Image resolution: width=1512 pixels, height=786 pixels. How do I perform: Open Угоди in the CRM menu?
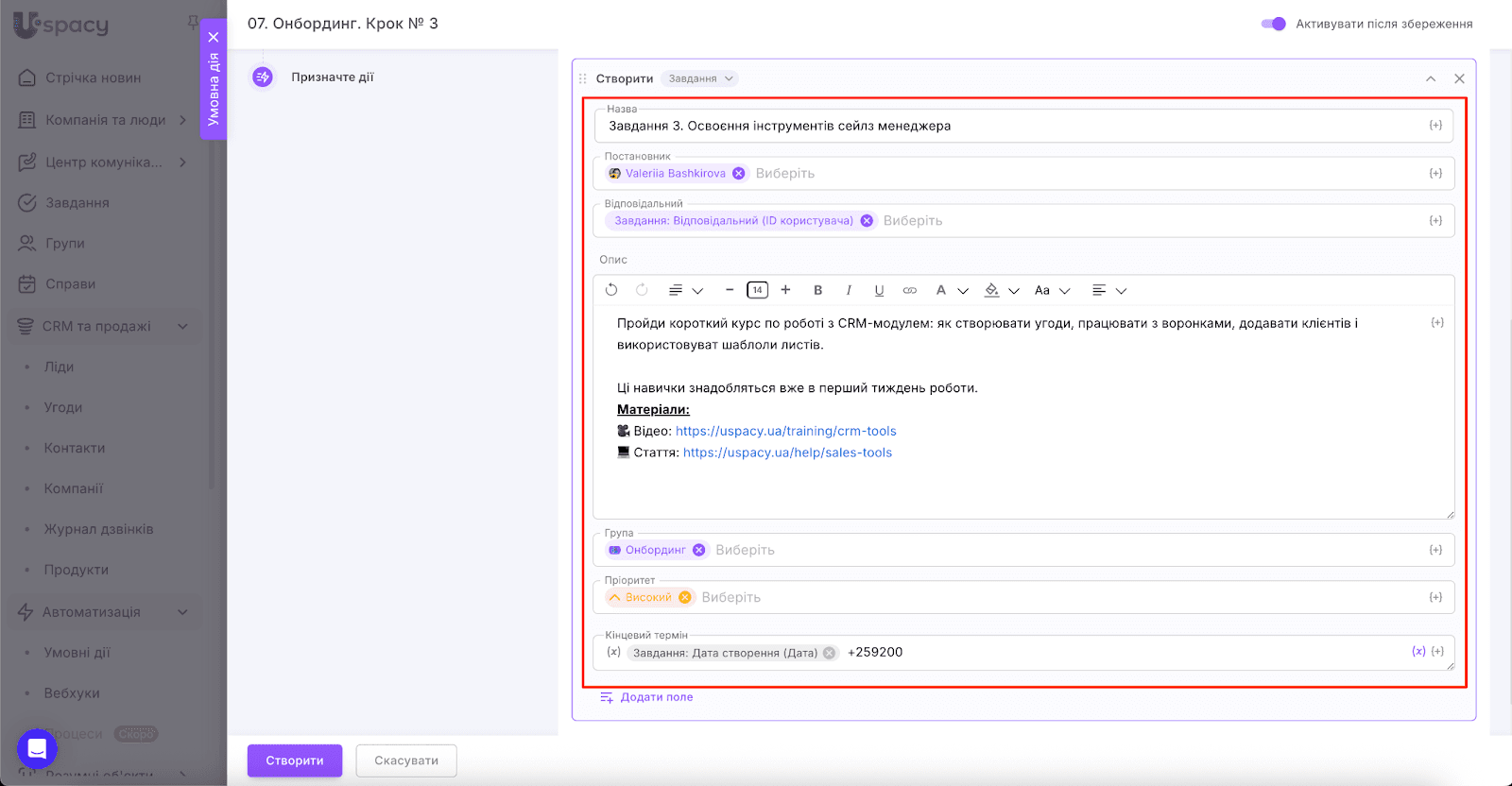[x=63, y=407]
